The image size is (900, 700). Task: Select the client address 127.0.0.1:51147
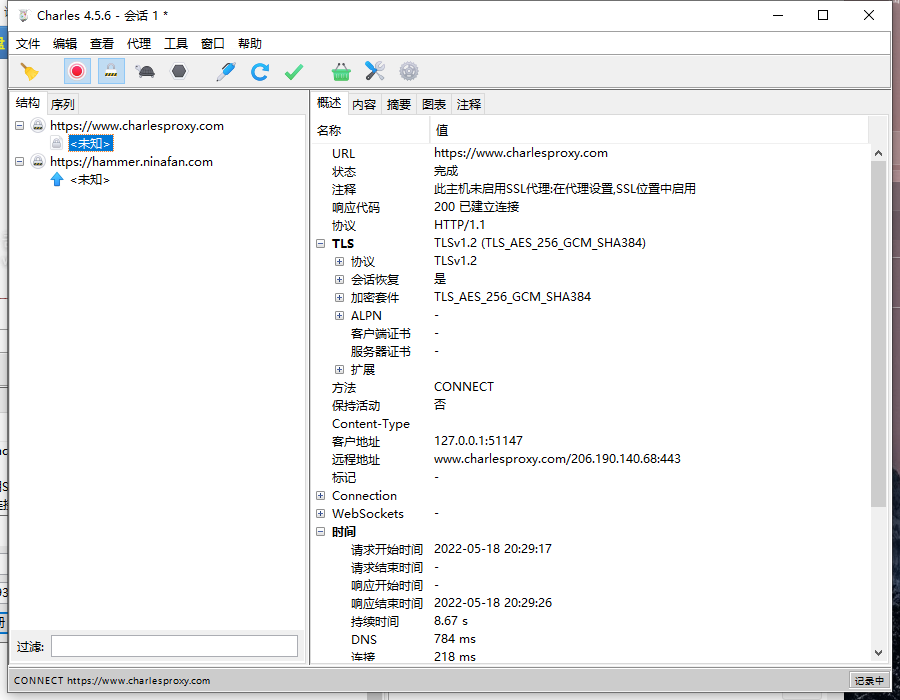pyautogui.click(x=478, y=441)
